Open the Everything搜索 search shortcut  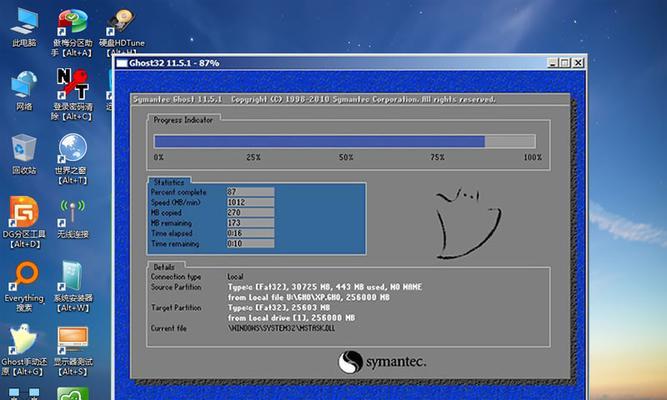coord(24,276)
